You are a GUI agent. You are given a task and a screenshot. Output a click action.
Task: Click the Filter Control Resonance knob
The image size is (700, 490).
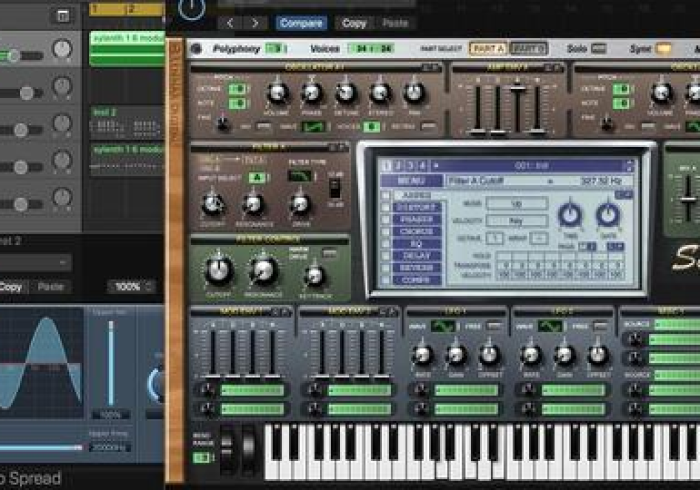click(264, 268)
